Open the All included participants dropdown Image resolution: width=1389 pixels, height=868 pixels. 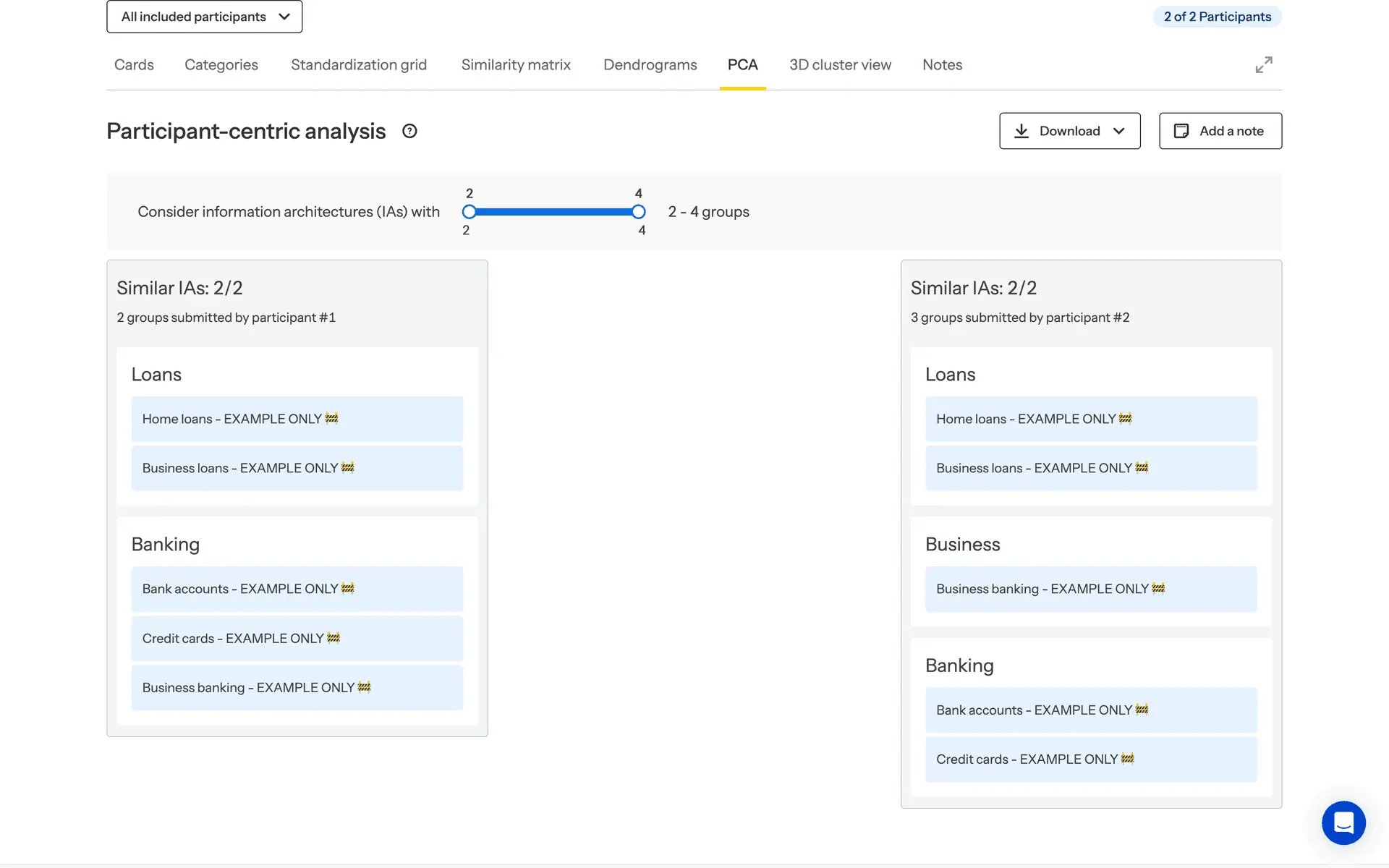[x=204, y=17]
